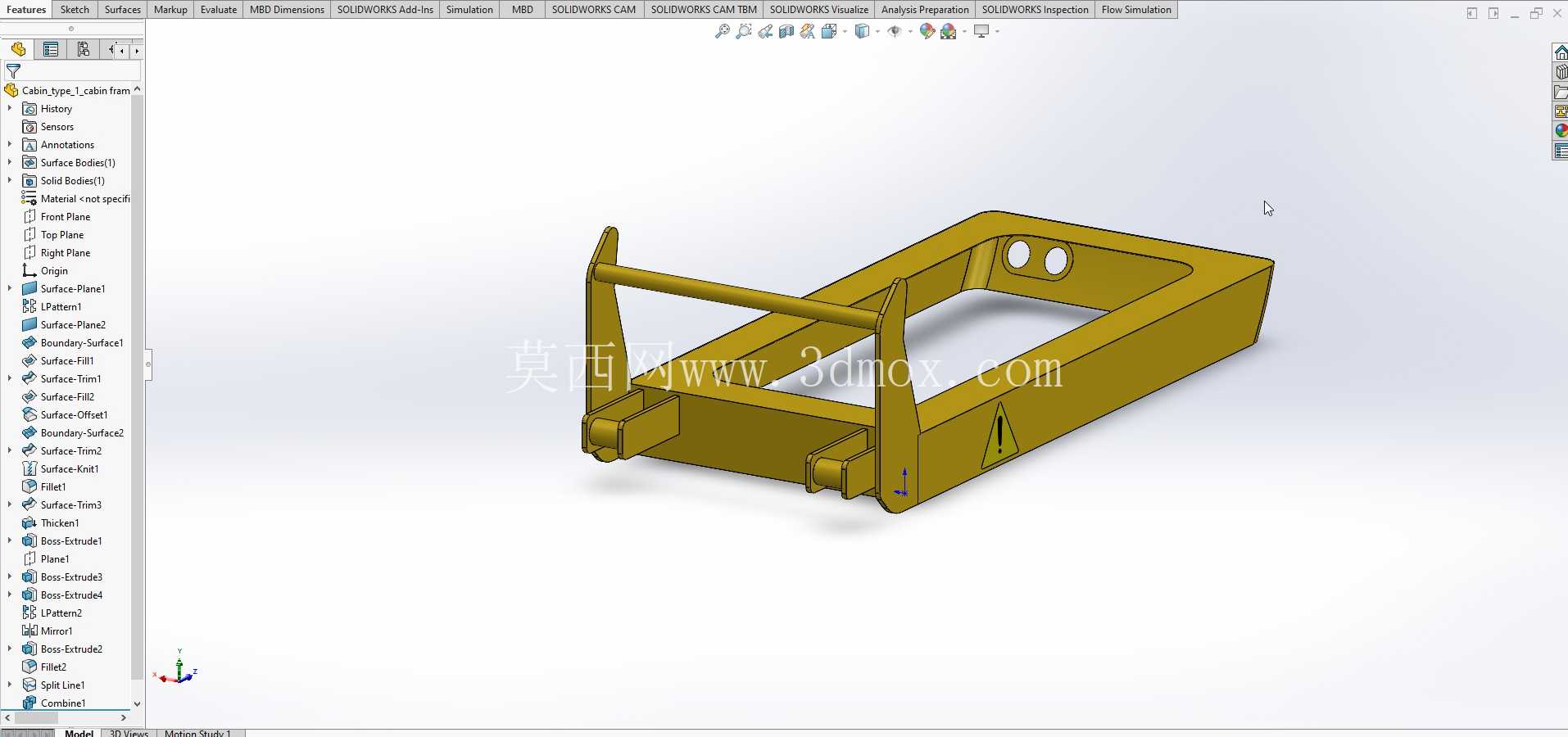Expand the Surface-Trim1 feature
The image size is (1568, 737).
coord(10,378)
